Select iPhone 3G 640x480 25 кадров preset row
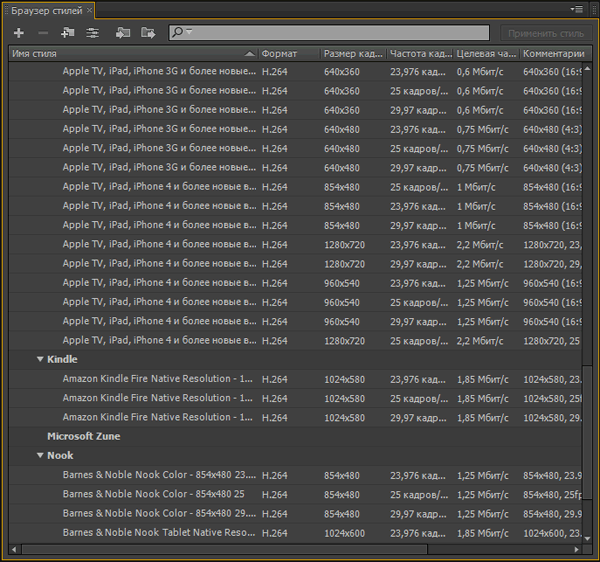This screenshot has height=562, width=600. (x=295, y=148)
